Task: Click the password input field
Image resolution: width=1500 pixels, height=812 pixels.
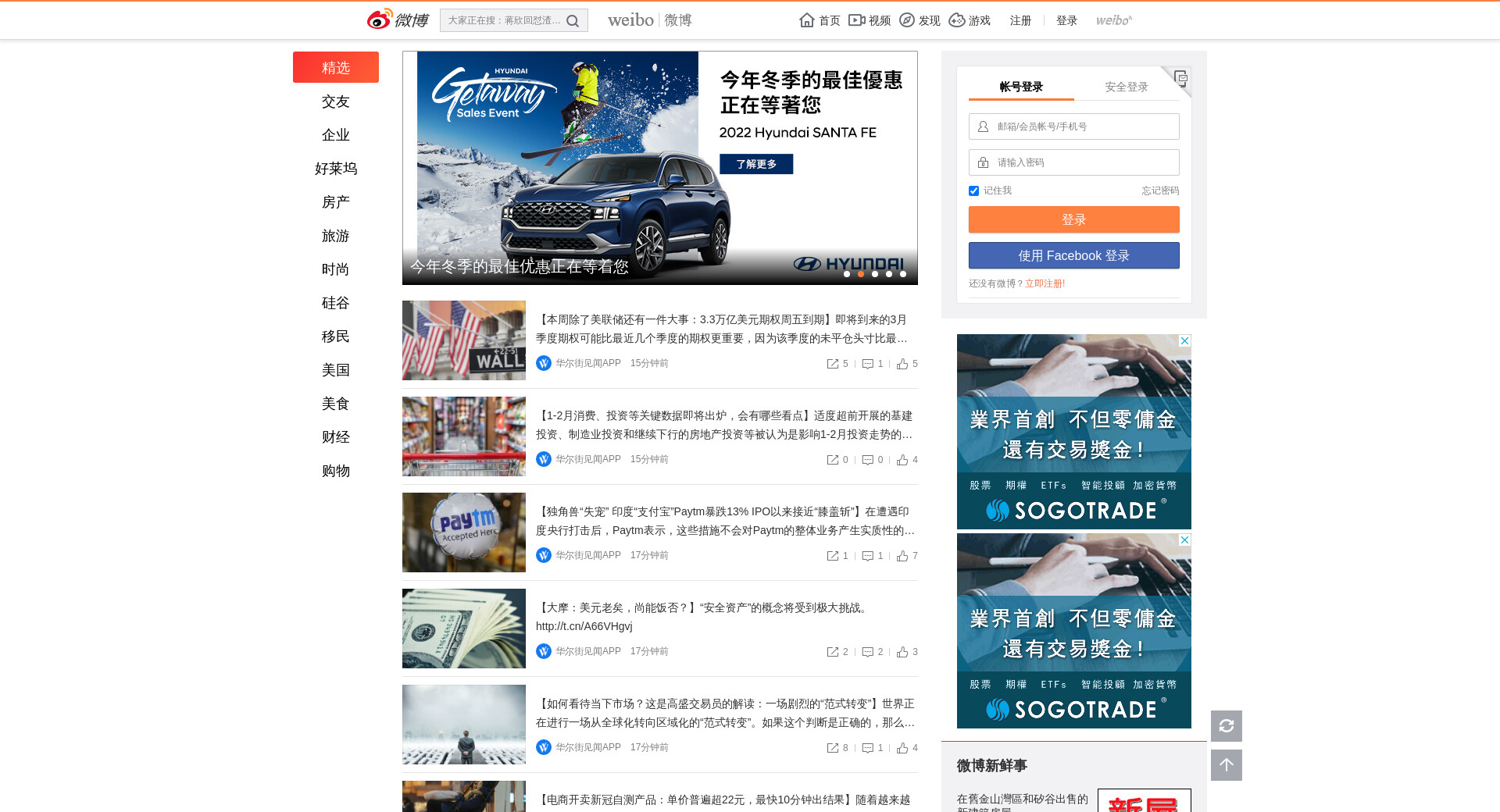Action: tap(1082, 162)
